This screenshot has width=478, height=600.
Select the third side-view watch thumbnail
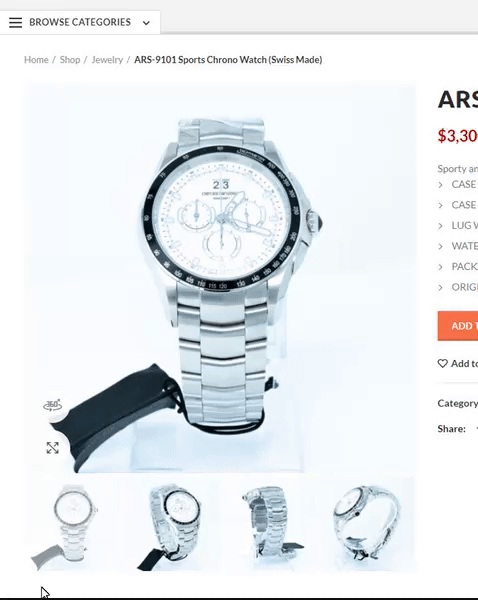[270, 526]
